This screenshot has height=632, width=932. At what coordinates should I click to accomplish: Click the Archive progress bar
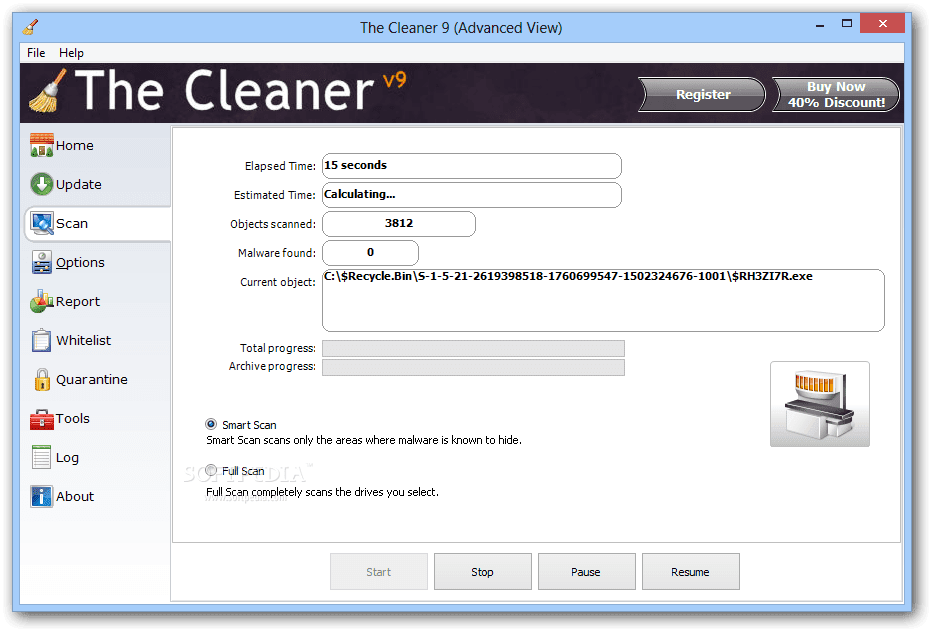473,367
